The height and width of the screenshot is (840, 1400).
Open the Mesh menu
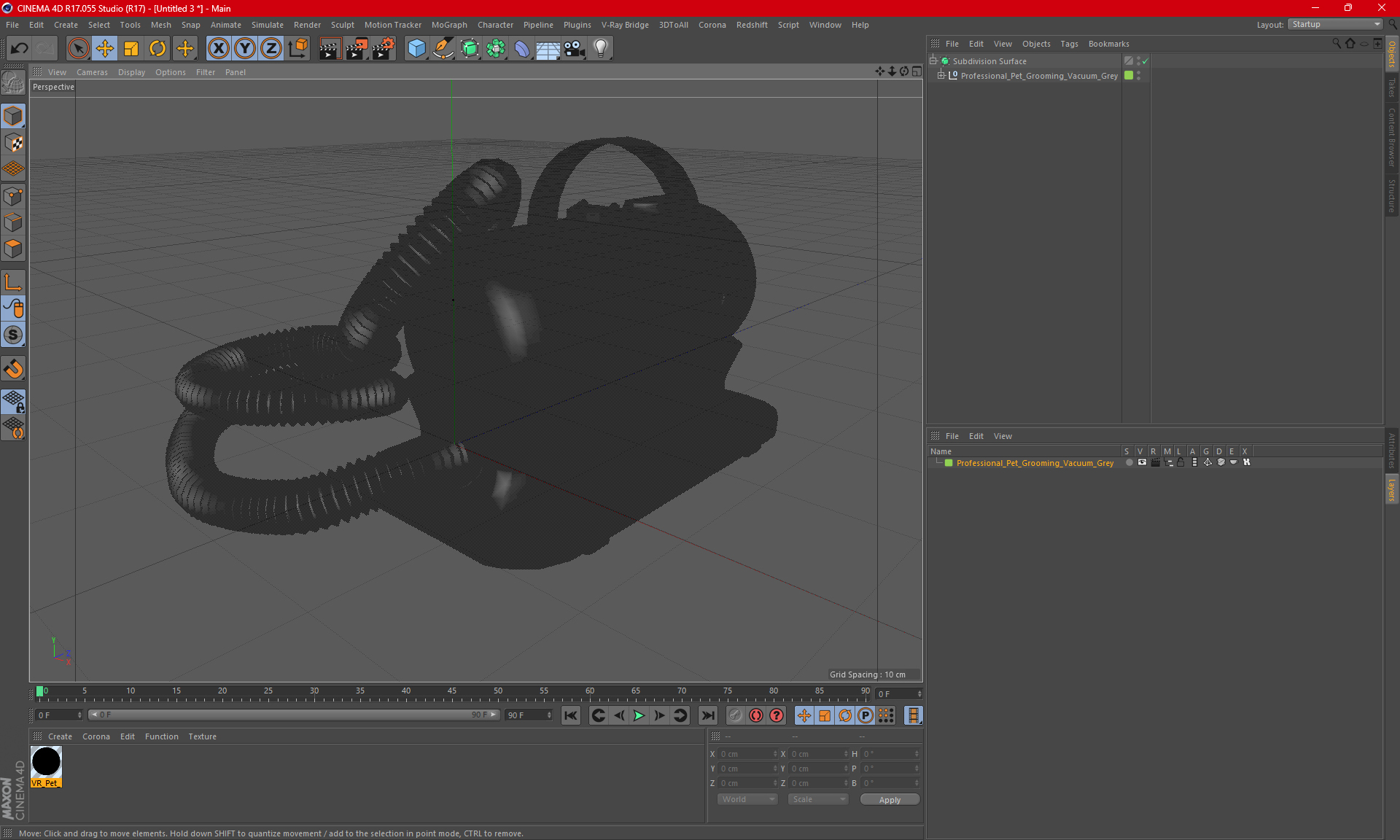pos(160,25)
